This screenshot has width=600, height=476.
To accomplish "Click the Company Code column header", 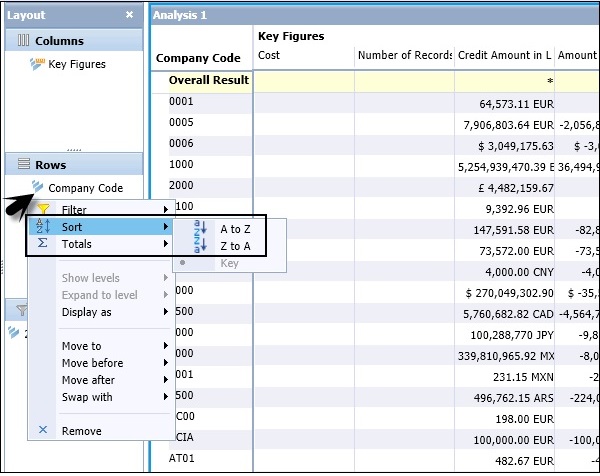I will [x=198, y=59].
